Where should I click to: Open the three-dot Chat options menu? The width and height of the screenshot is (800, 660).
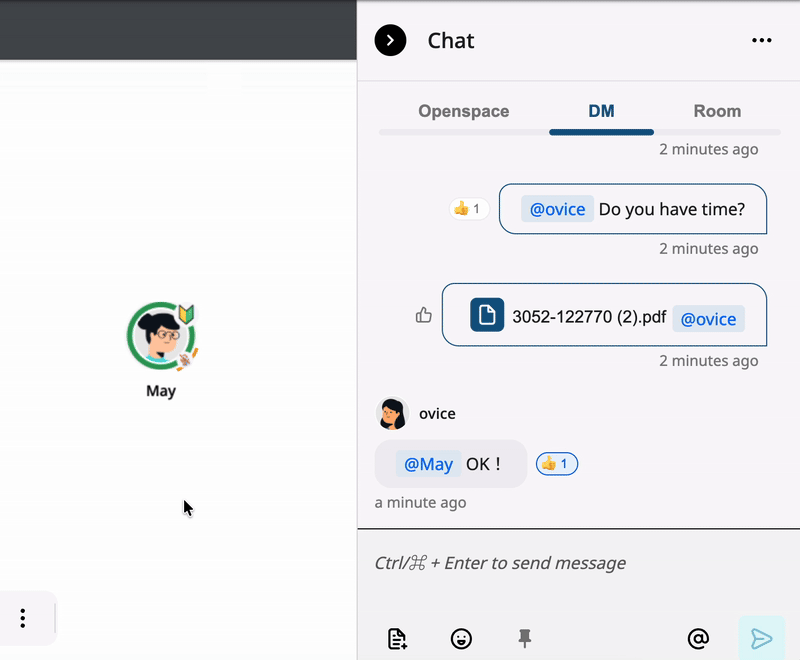pos(762,40)
